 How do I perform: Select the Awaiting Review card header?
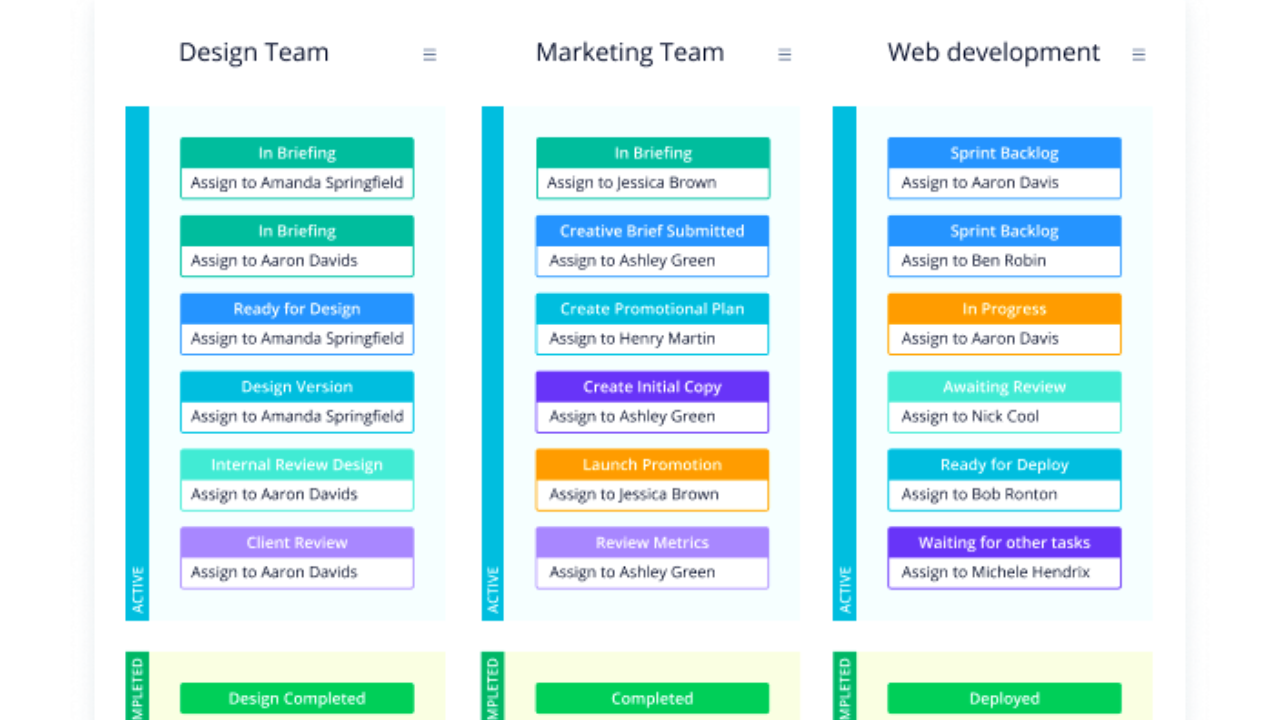[x=1004, y=387]
